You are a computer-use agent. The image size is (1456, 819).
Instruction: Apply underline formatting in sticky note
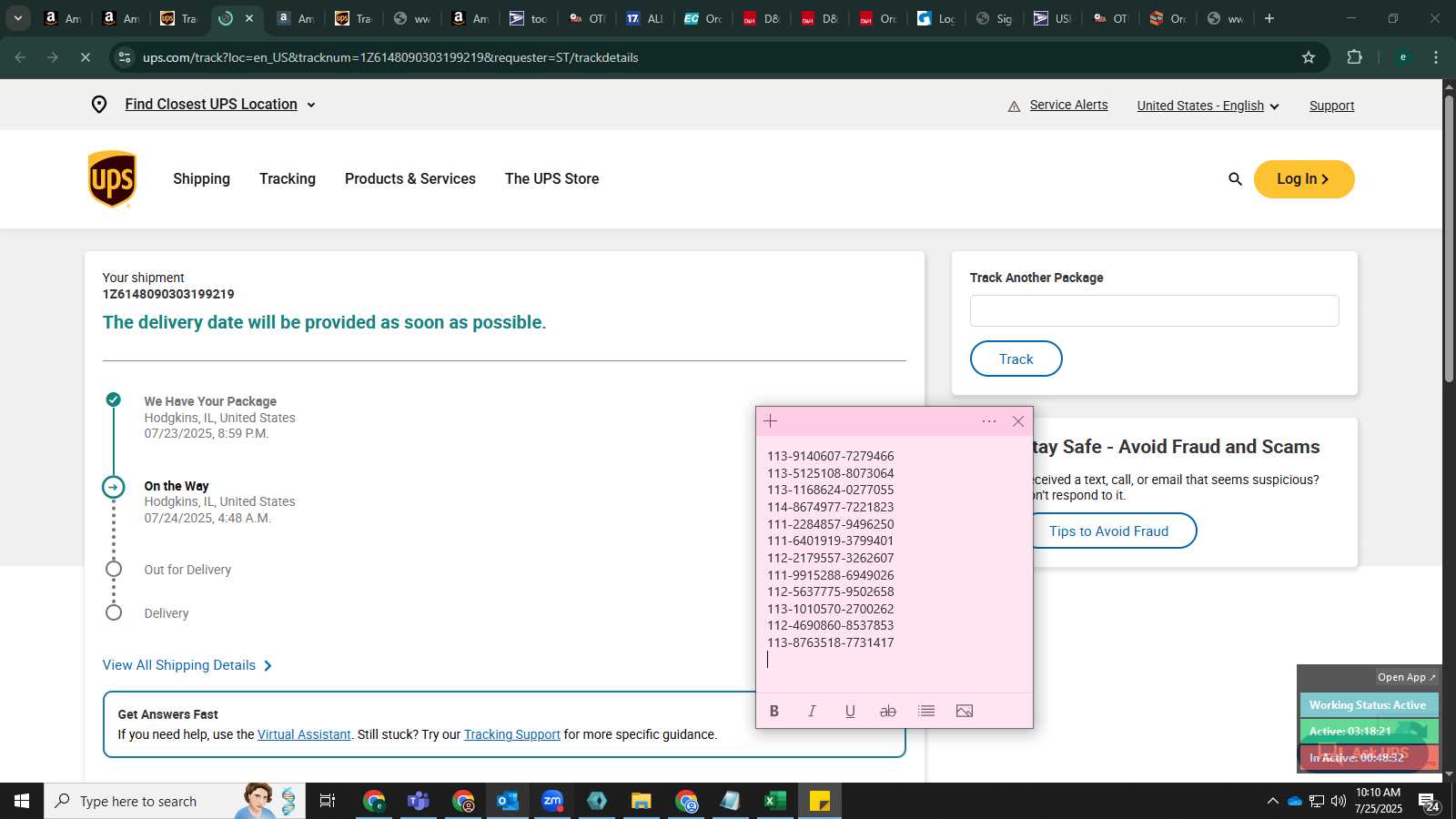click(x=850, y=711)
